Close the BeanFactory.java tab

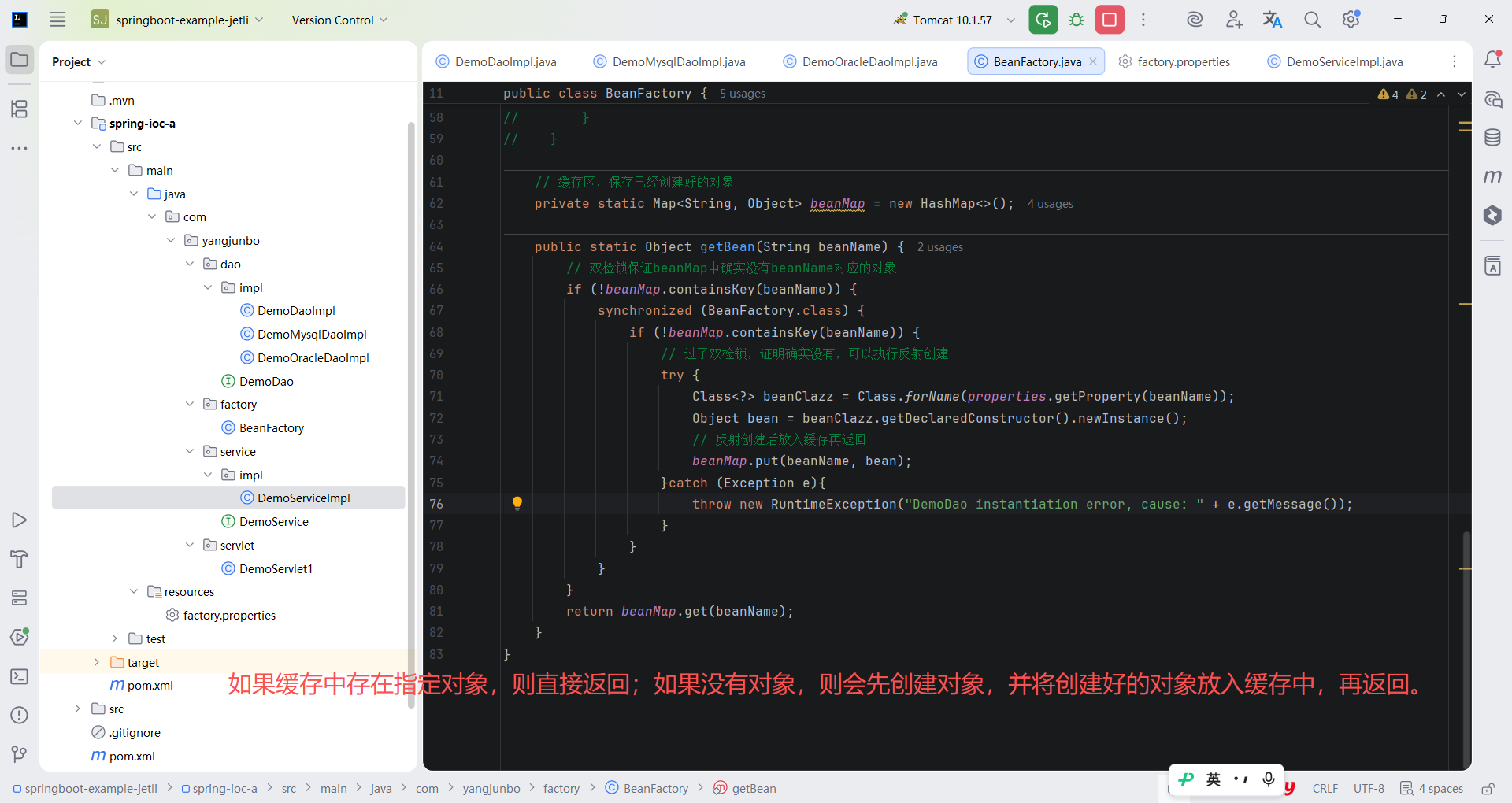coord(1093,62)
